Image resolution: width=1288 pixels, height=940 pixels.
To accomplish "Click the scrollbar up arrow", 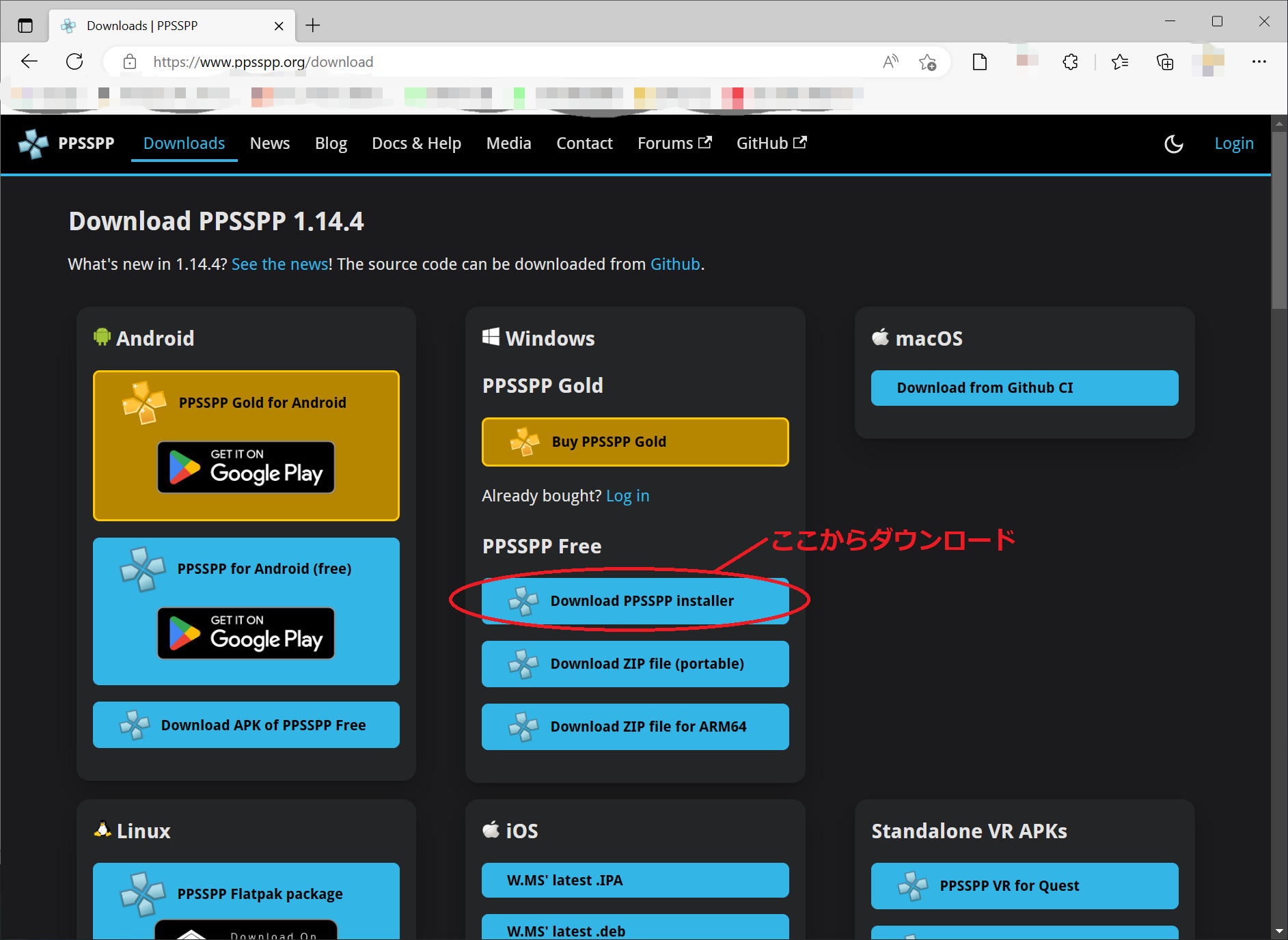I will pyautogui.click(x=1279, y=124).
